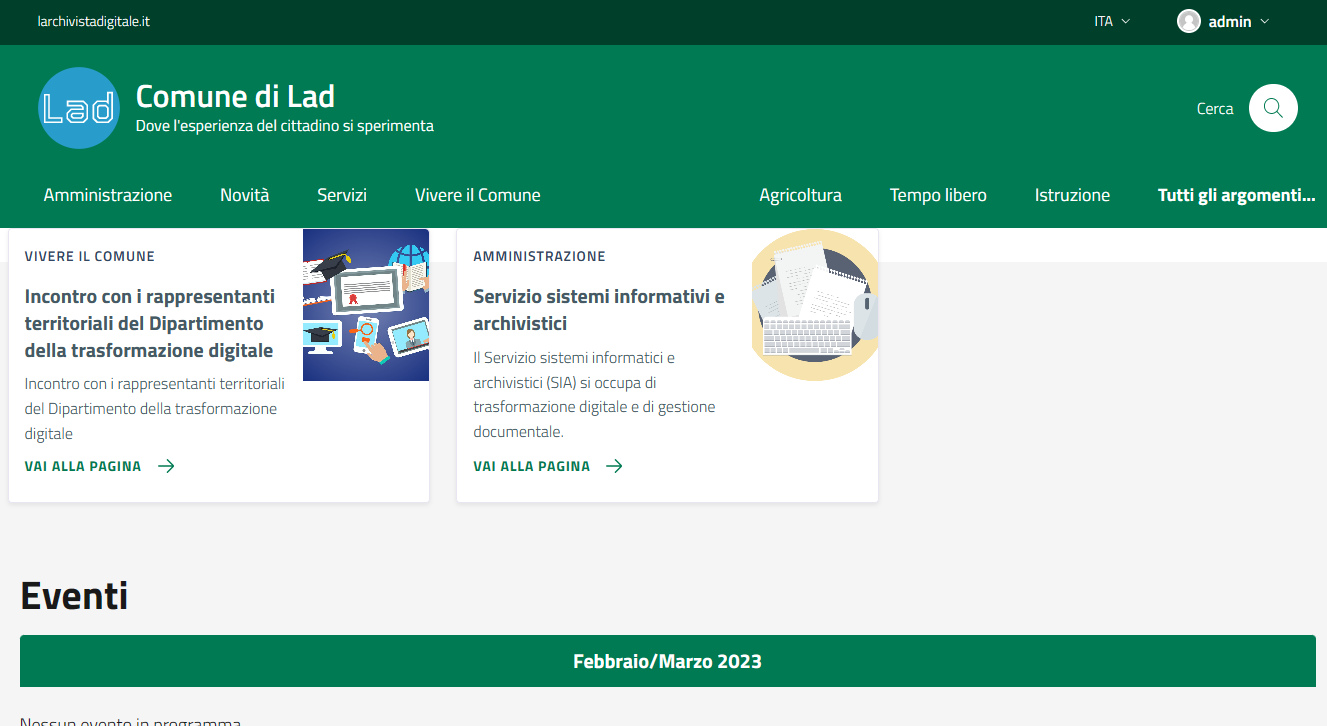
Task: Click the Eventi section heading
Action: (74, 595)
